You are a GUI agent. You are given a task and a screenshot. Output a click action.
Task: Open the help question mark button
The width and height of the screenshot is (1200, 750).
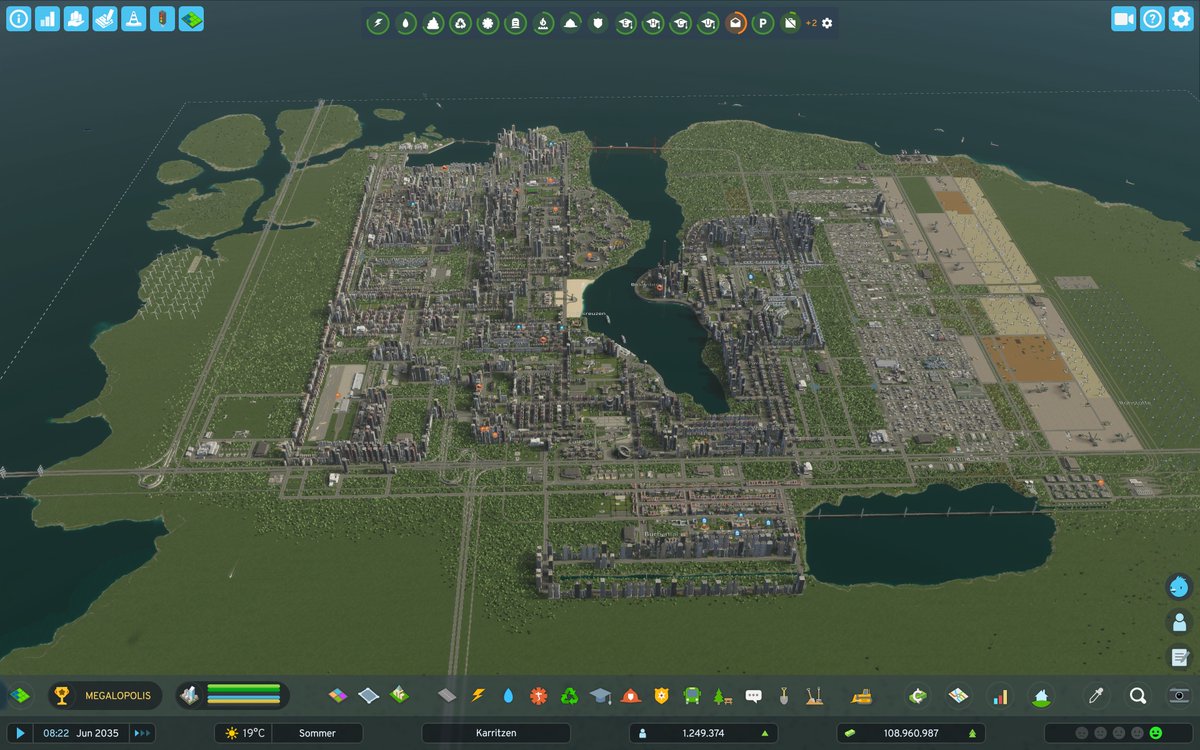point(1153,18)
